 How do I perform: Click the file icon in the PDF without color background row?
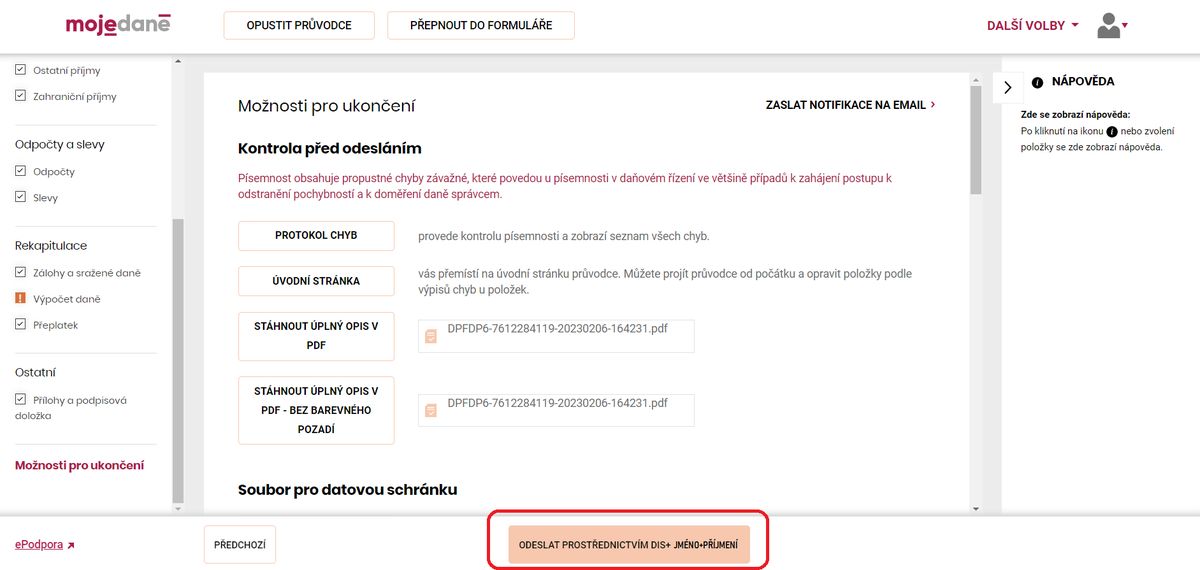click(x=431, y=410)
